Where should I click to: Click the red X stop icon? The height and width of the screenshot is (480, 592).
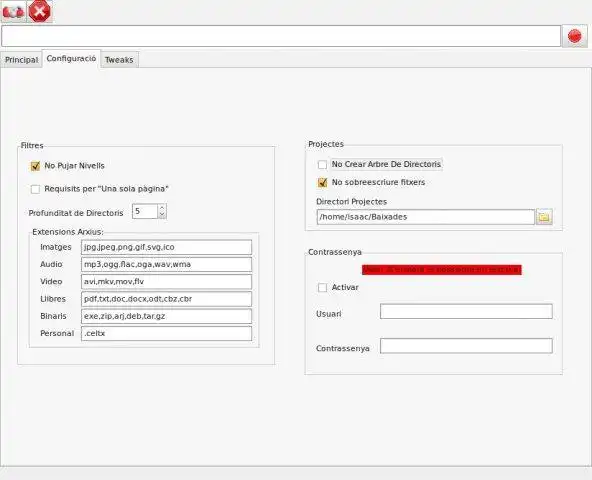[x=40, y=11]
